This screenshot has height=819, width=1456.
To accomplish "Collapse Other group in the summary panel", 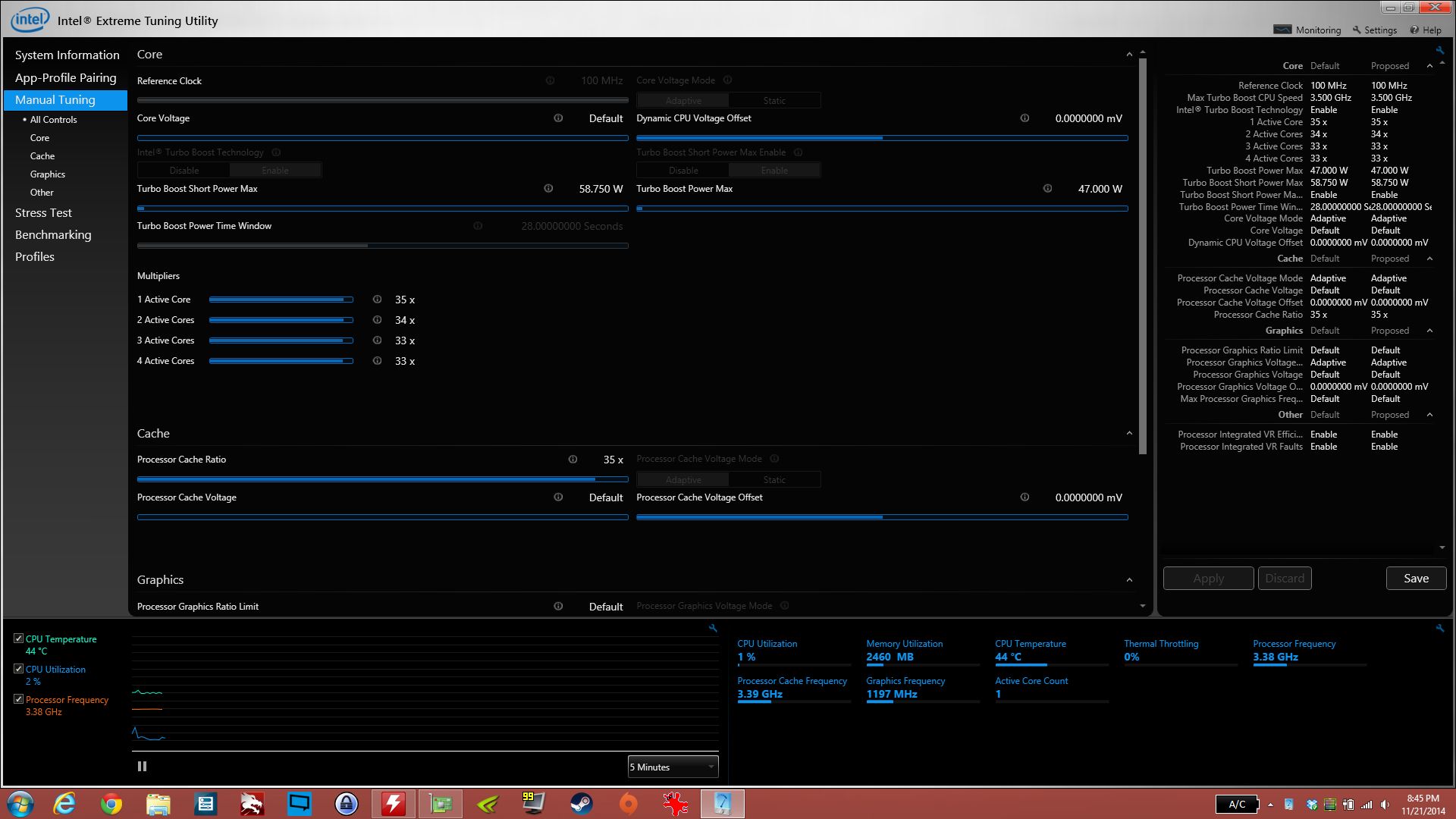I will [1429, 415].
